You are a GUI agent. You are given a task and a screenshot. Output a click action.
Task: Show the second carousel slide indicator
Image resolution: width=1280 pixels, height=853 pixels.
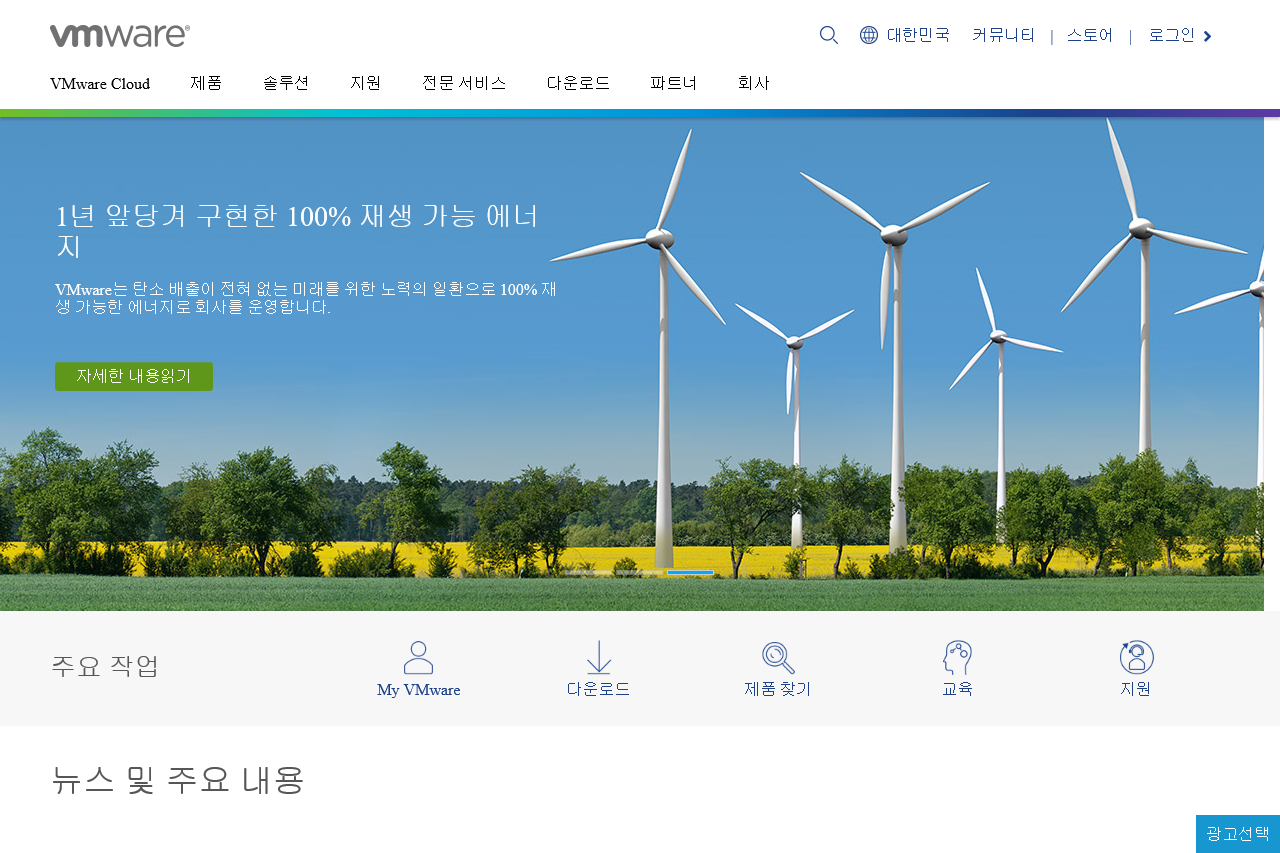point(639,572)
